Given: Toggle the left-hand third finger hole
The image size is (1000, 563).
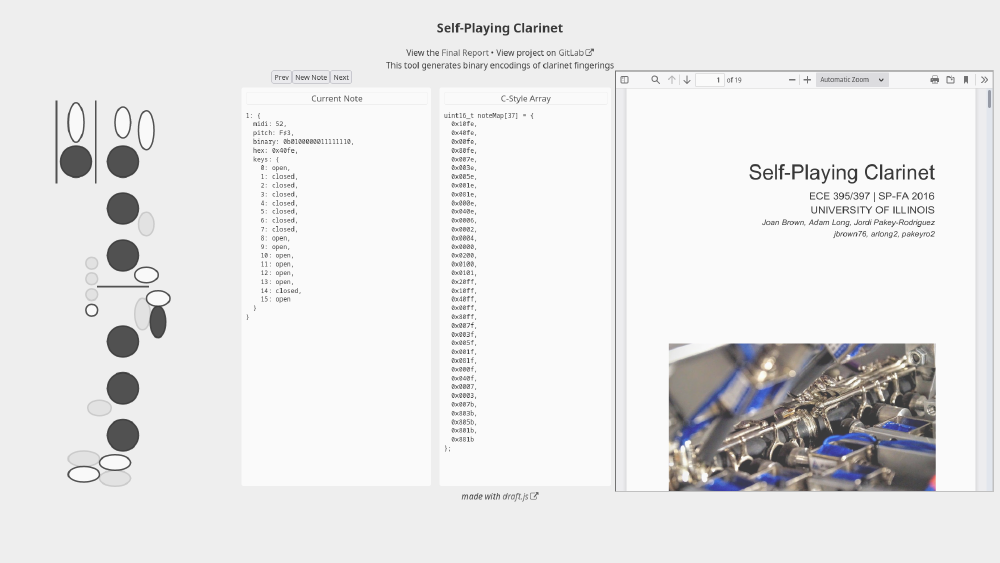Looking at the screenshot, I should [x=122, y=256].
